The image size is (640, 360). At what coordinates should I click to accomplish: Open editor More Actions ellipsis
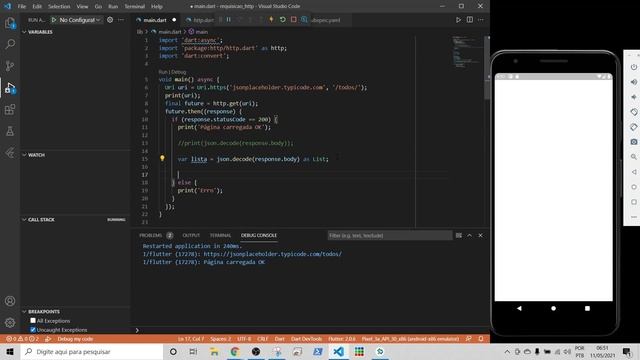[x=481, y=20]
